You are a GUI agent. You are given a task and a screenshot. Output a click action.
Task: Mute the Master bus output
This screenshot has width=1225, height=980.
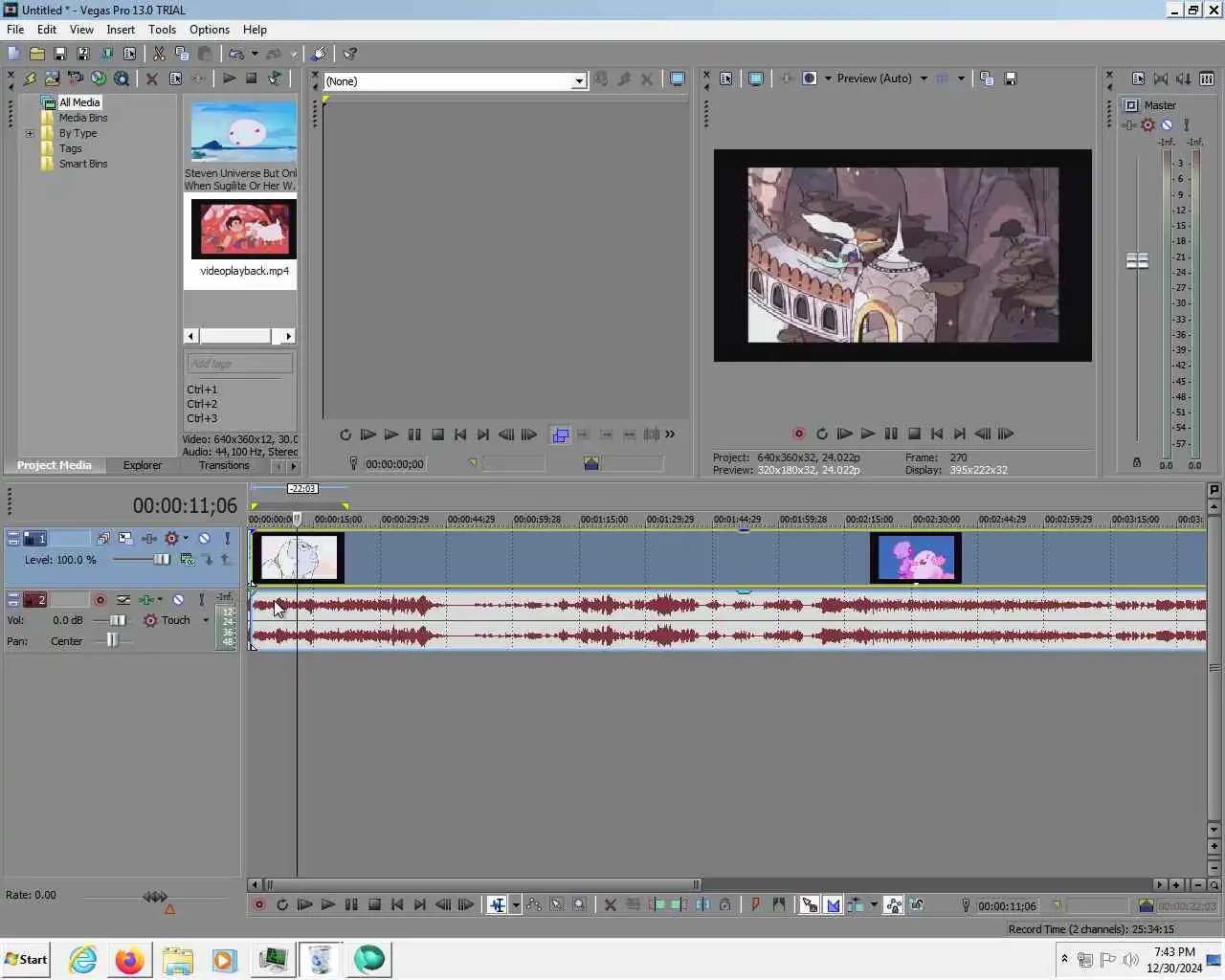coord(1167,125)
